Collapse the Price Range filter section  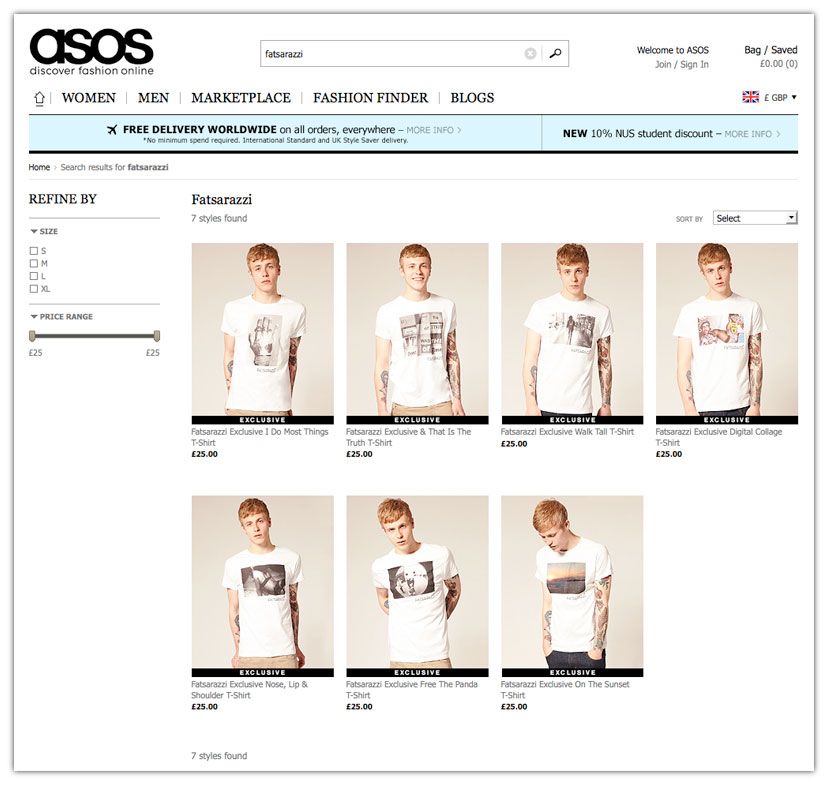62,317
